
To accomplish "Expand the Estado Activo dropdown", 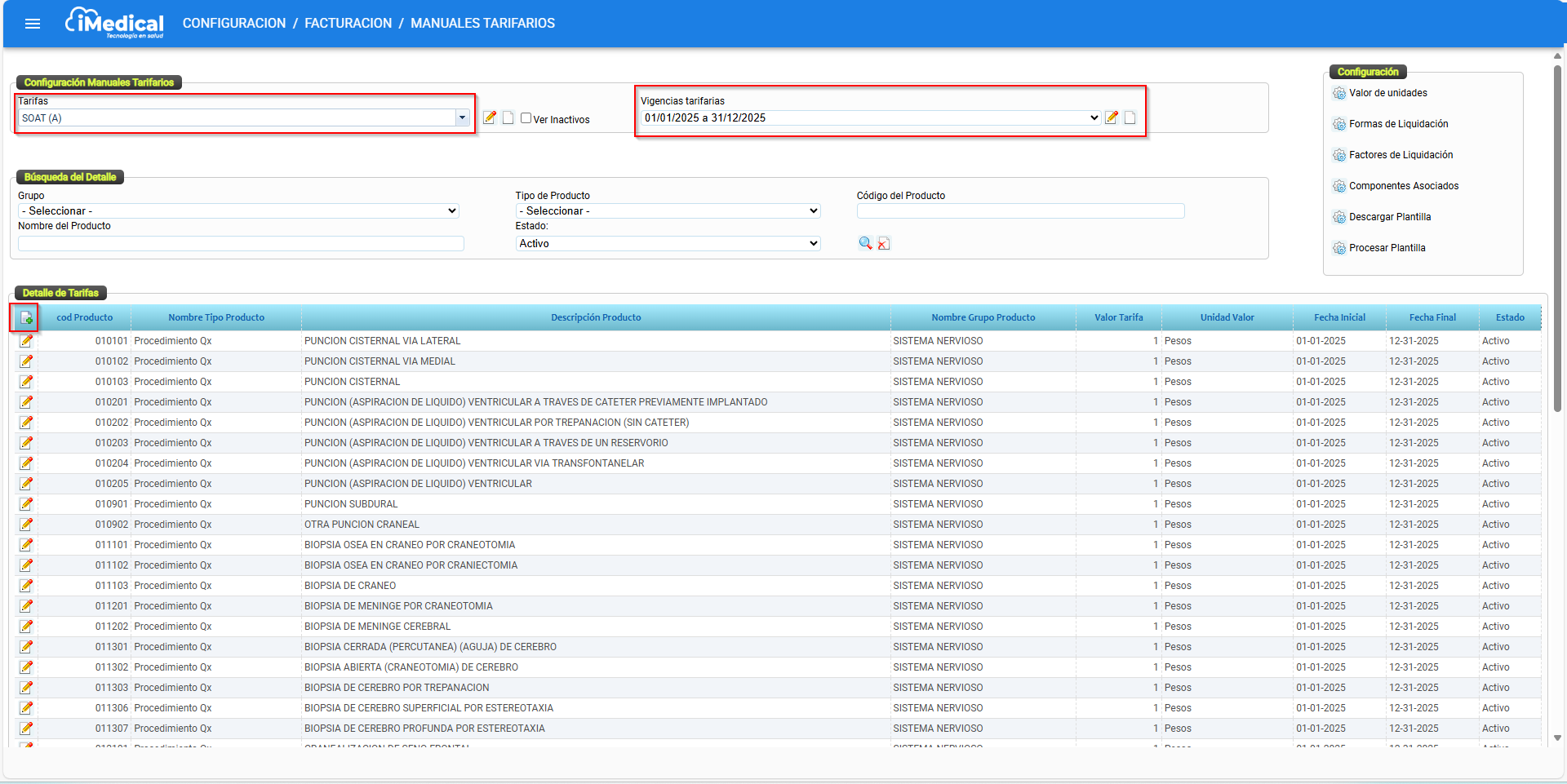I will pos(668,244).
